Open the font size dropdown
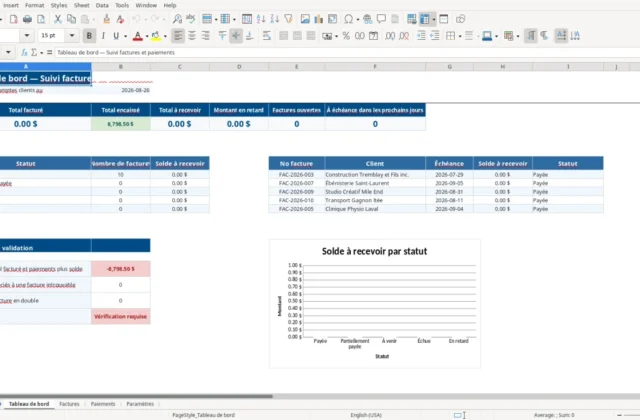Viewport: 640px width, 420px height. (72, 36)
